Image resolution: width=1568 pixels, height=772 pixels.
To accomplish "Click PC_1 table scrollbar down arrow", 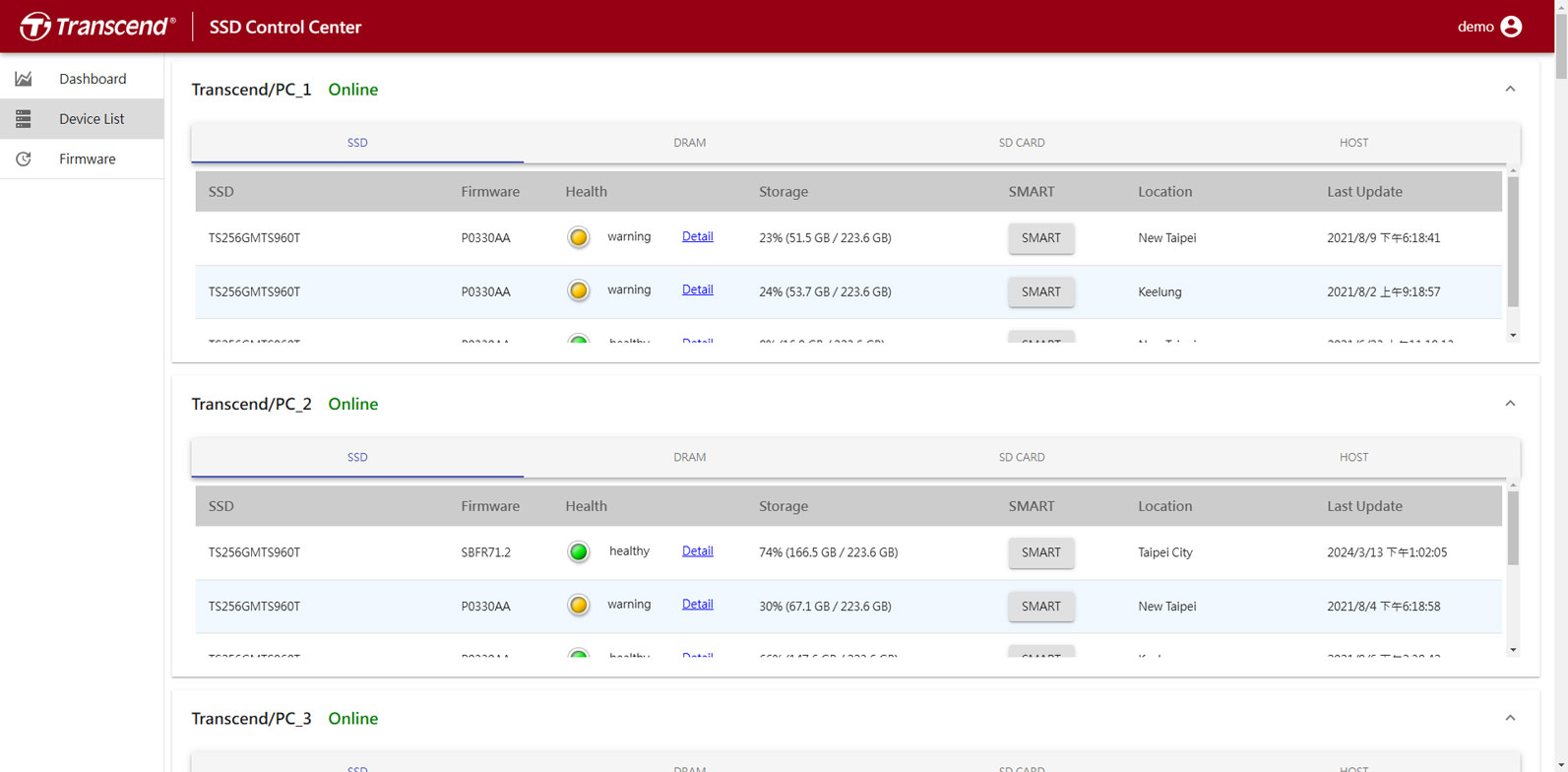I will point(1513,336).
